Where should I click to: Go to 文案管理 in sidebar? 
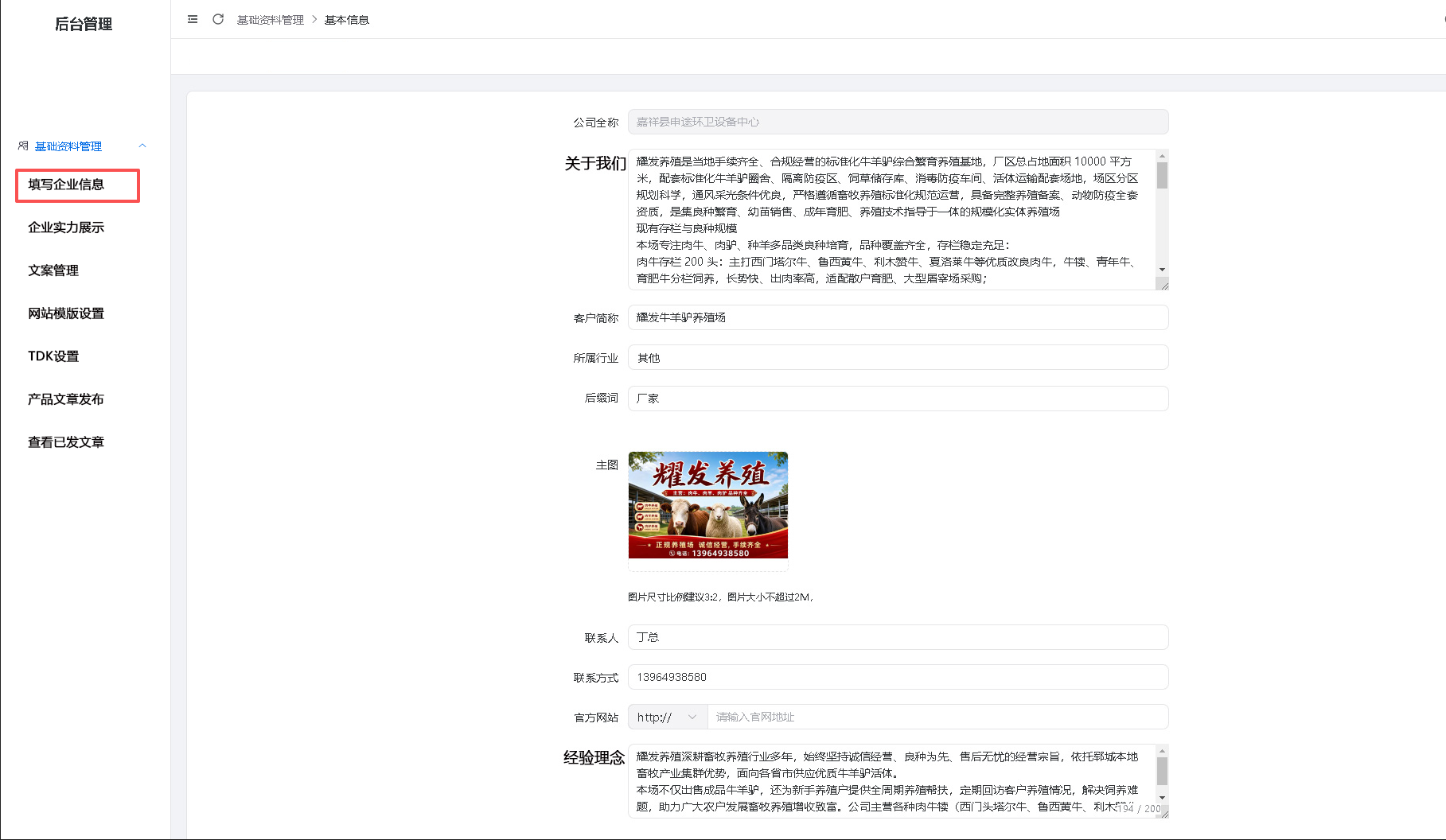[53, 270]
